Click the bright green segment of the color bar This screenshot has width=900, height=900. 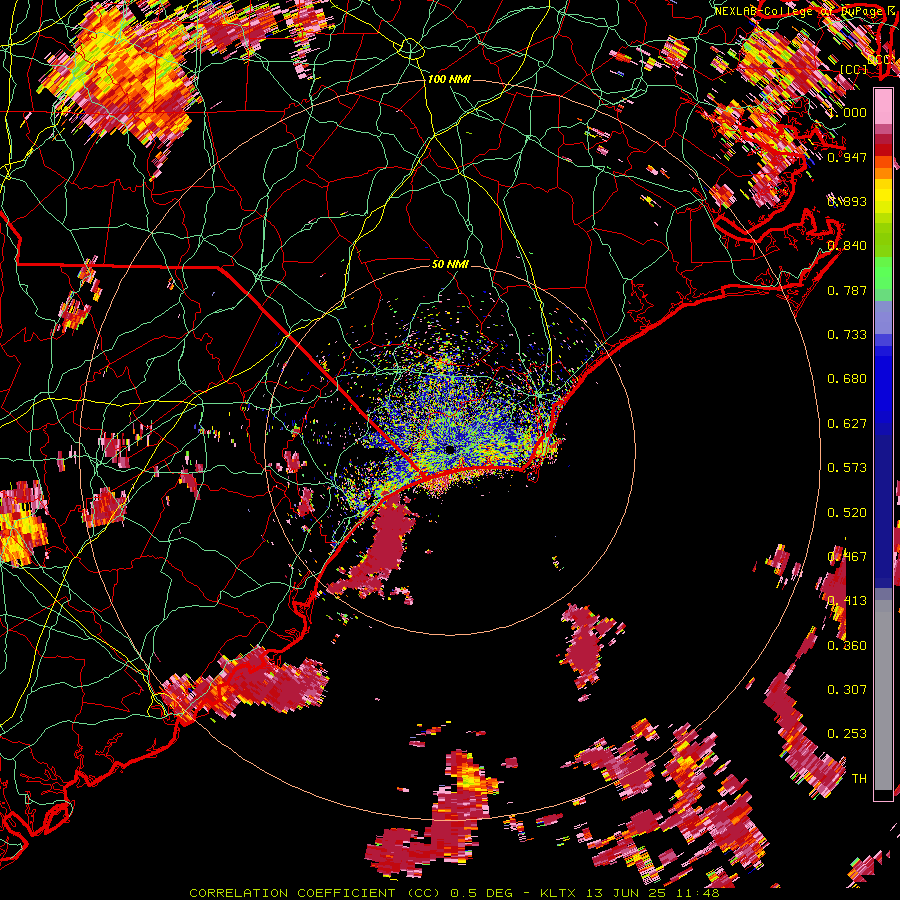[883, 274]
